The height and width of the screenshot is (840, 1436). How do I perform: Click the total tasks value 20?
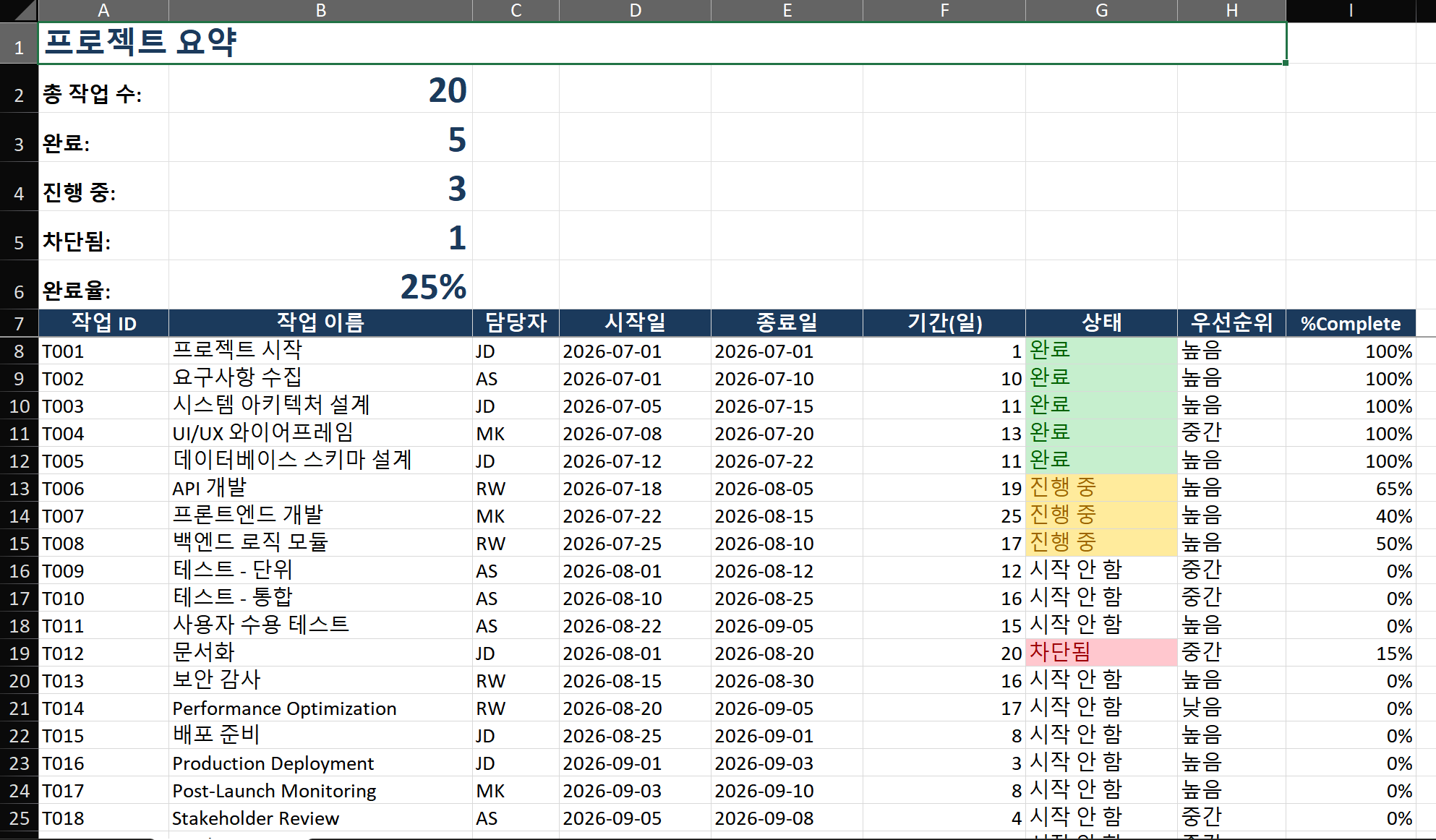pos(320,89)
